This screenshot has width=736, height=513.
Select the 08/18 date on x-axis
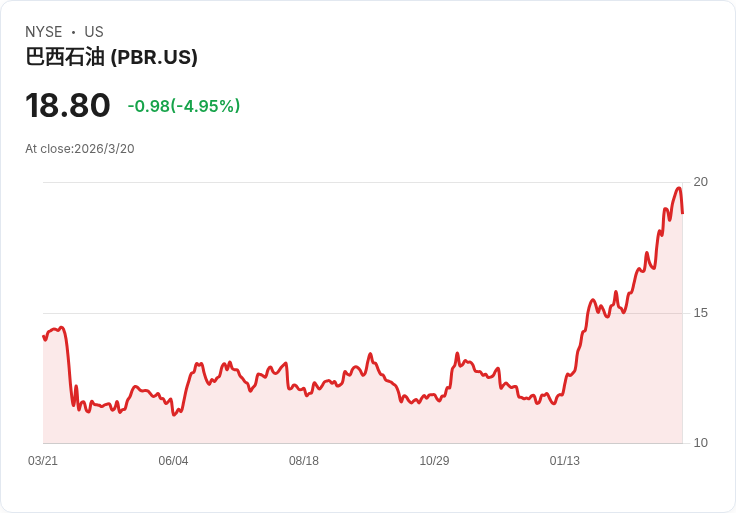click(304, 461)
